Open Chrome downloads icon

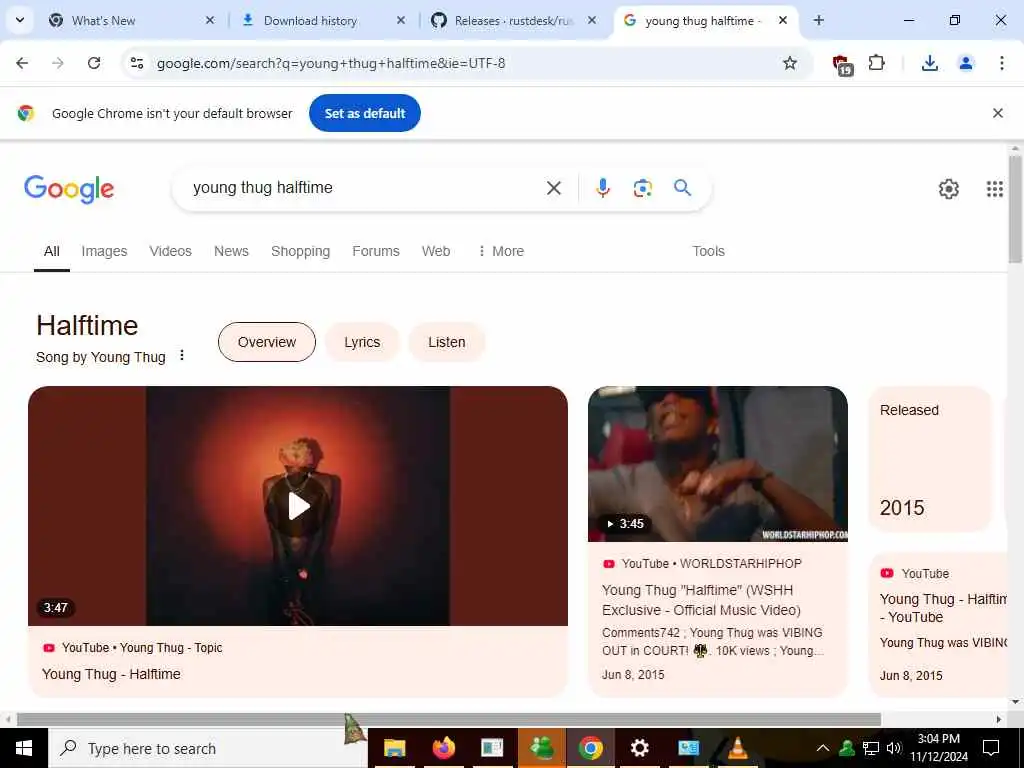click(929, 63)
